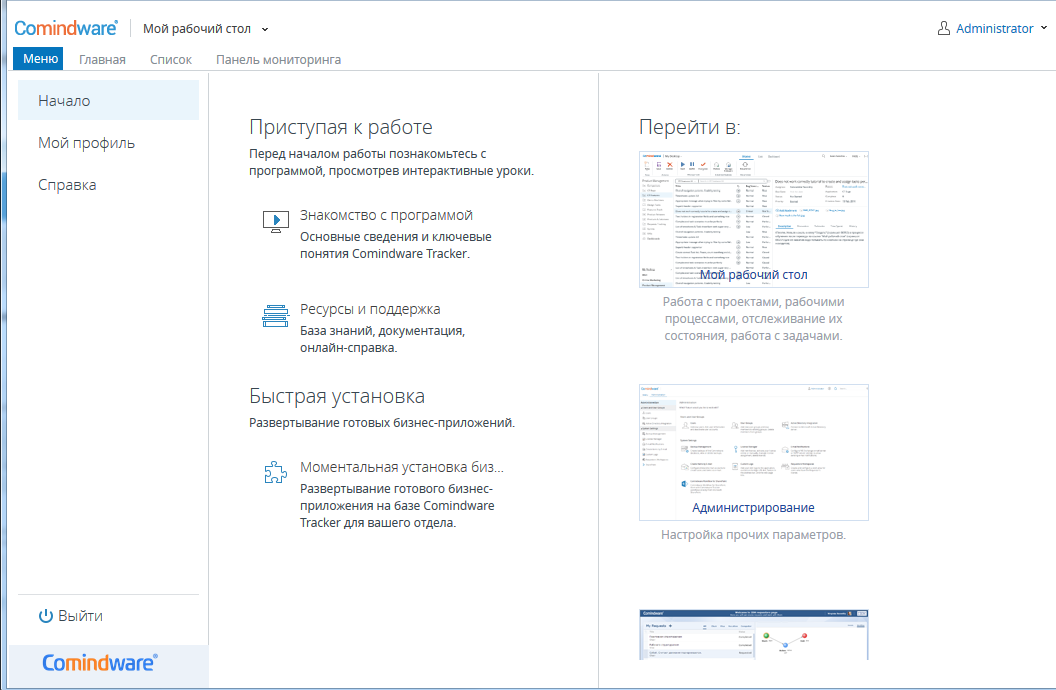
Task: Click the puzzle piece installation icon
Action: coord(275,473)
